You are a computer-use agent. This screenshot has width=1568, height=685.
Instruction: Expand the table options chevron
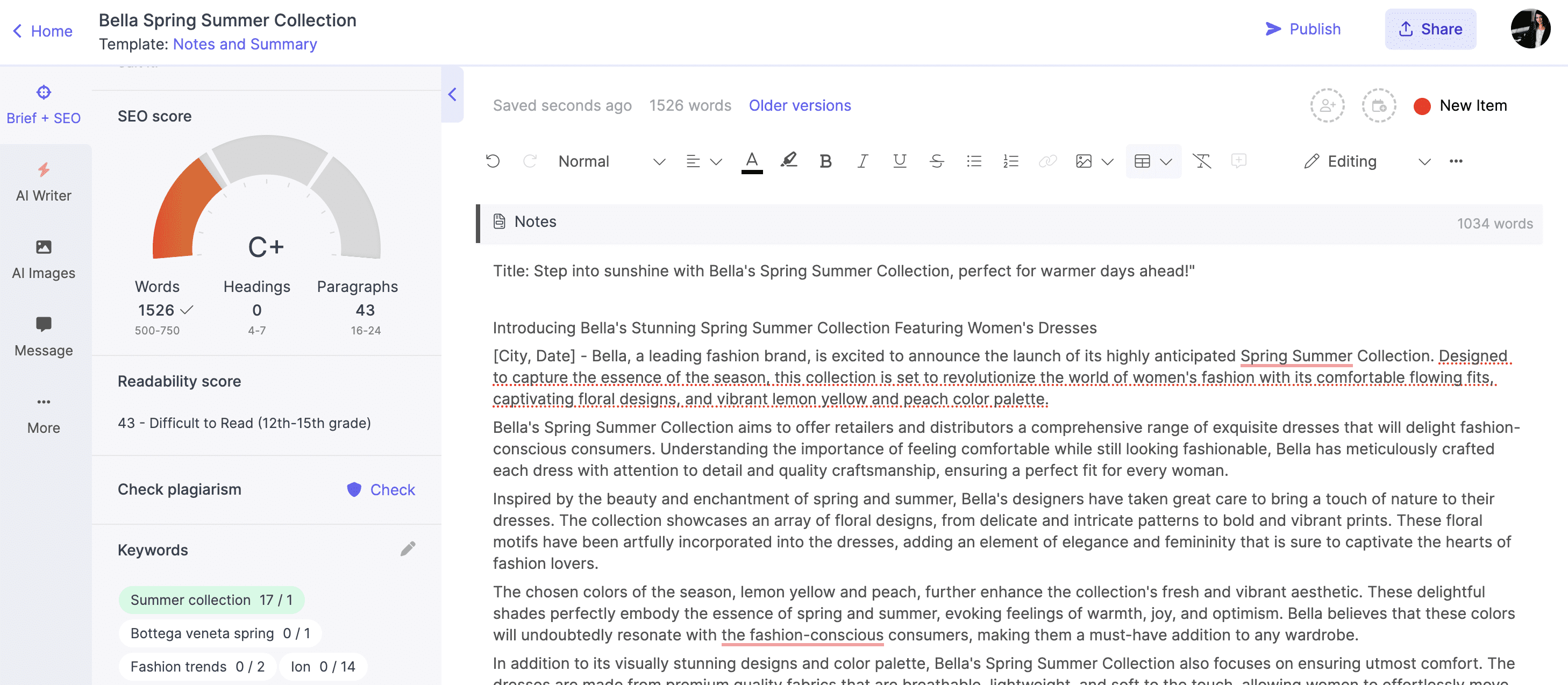(x=1166, y=161)
